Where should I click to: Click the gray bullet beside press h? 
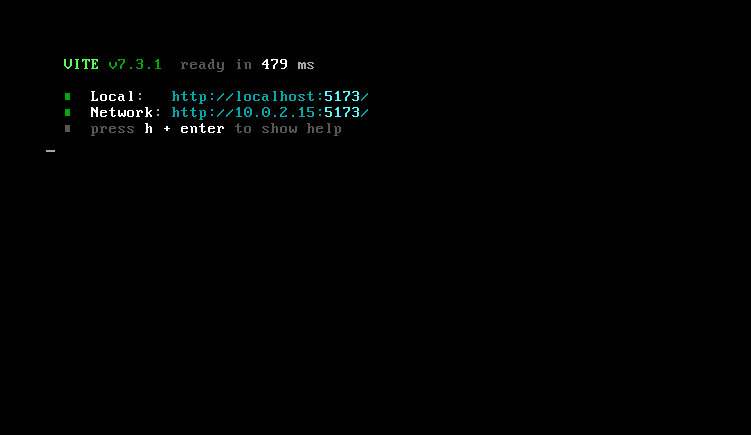pos(68,128)
